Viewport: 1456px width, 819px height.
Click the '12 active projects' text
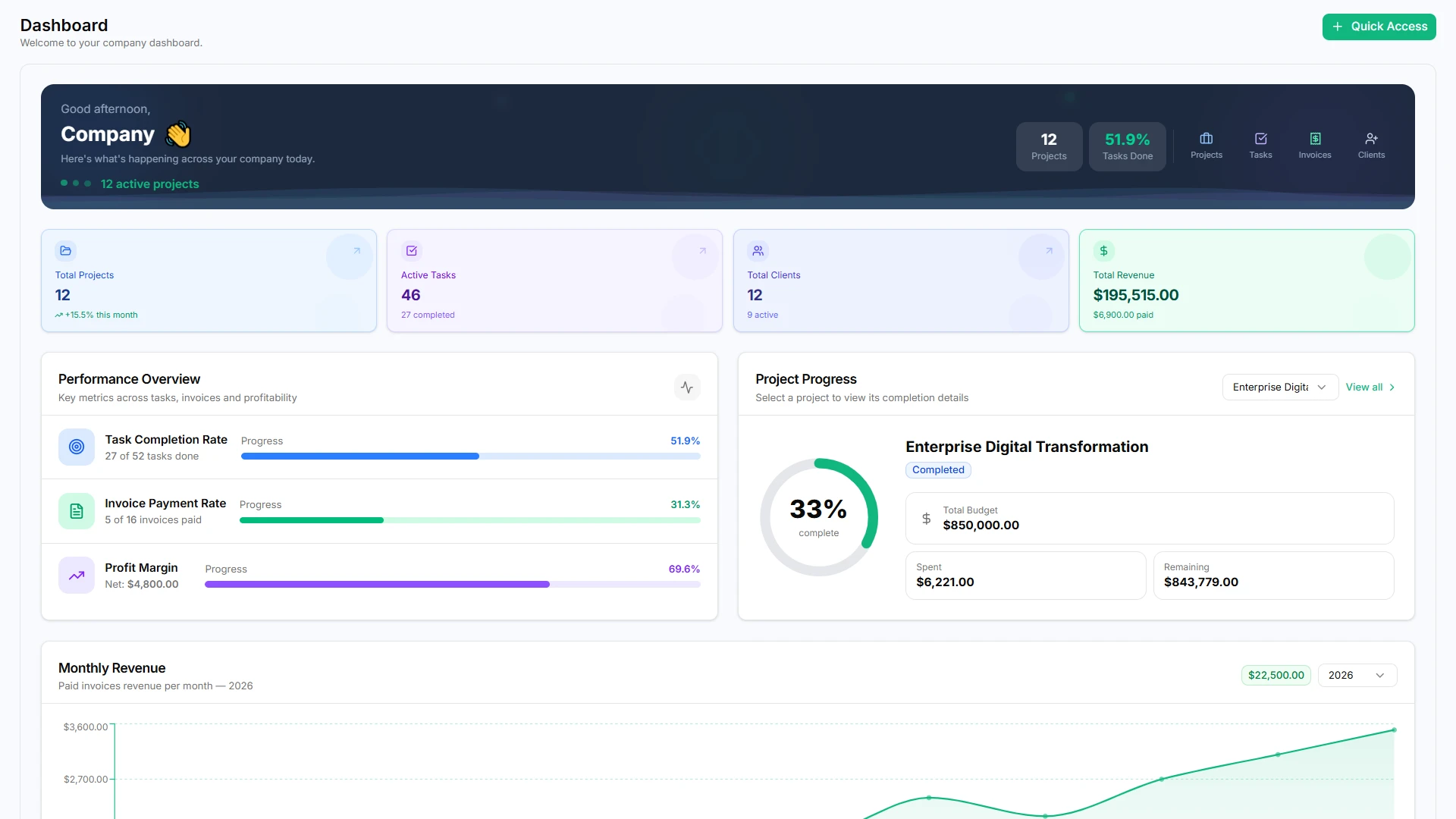pyautogui.click(x=149, y=184)
